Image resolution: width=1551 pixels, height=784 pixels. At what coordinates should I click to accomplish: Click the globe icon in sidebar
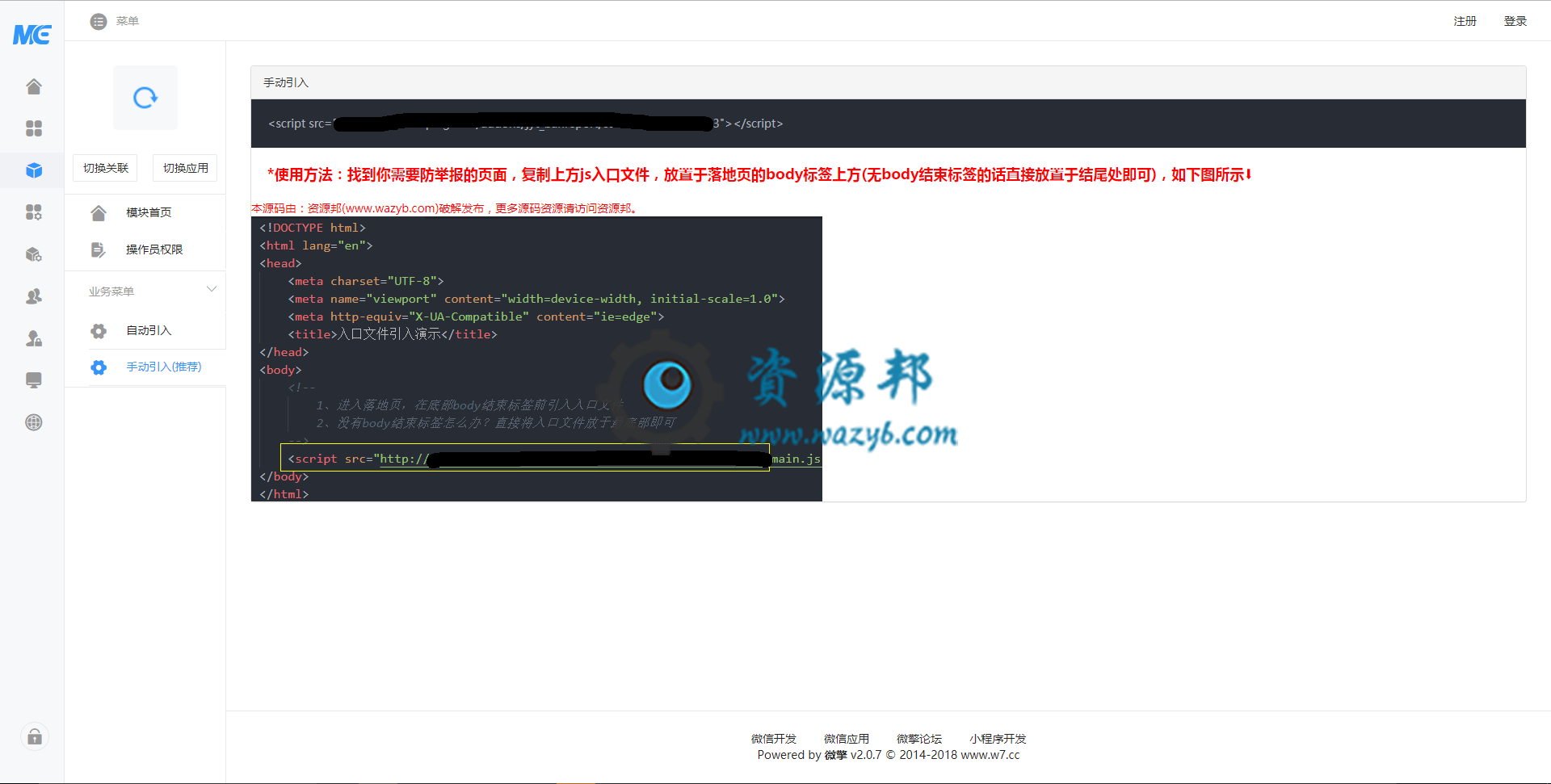pos(33,422)
